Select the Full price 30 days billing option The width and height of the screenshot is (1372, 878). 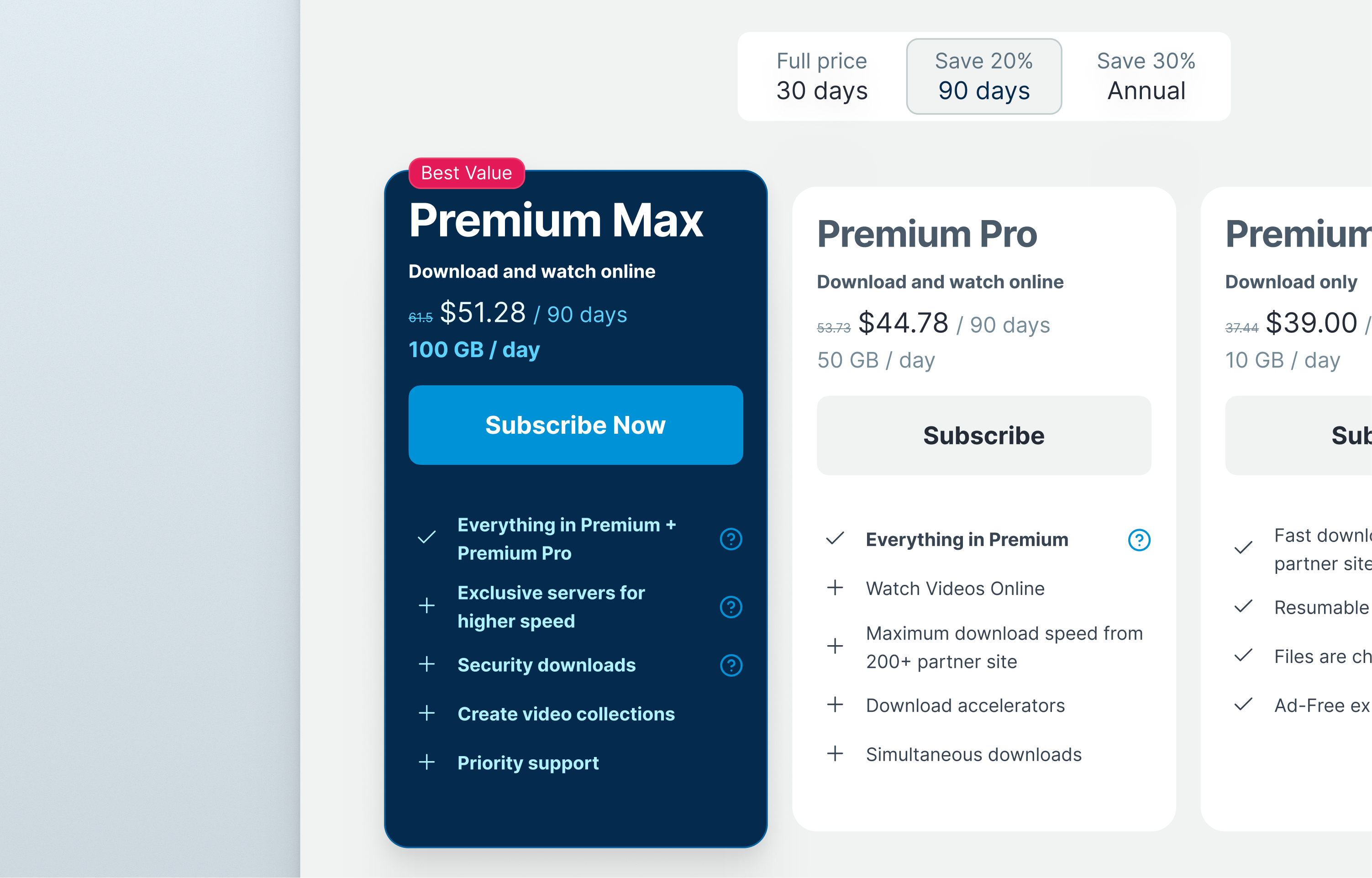(x=822, y=76)
